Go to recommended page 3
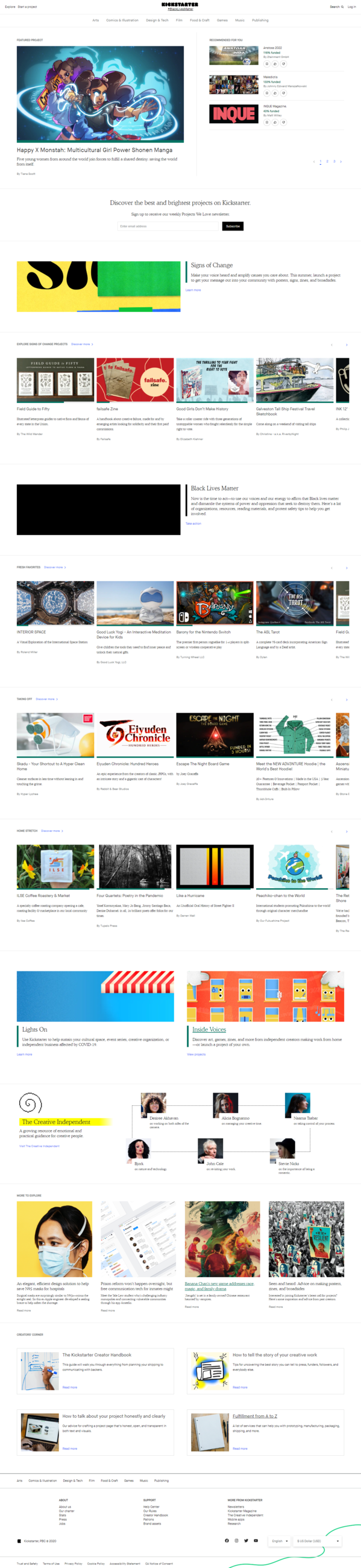The image size is (361, 1568). coord(334,161)
